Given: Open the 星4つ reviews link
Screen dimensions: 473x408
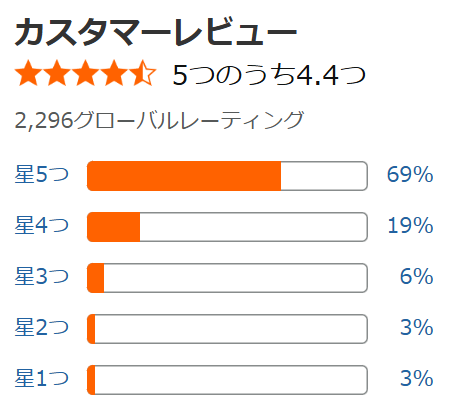Looking at the screenshot, I should tap(42, 225).
